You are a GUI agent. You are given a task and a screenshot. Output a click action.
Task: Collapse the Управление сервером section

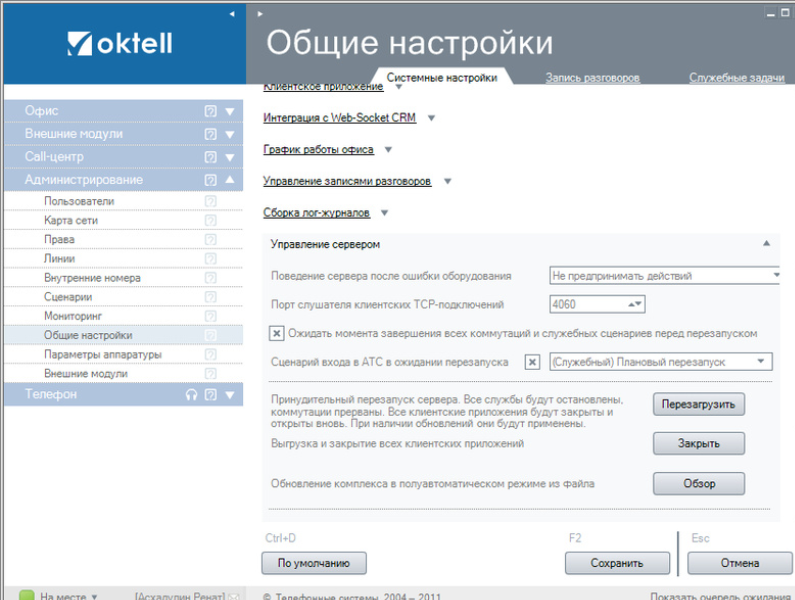click(x=766, y=244)
